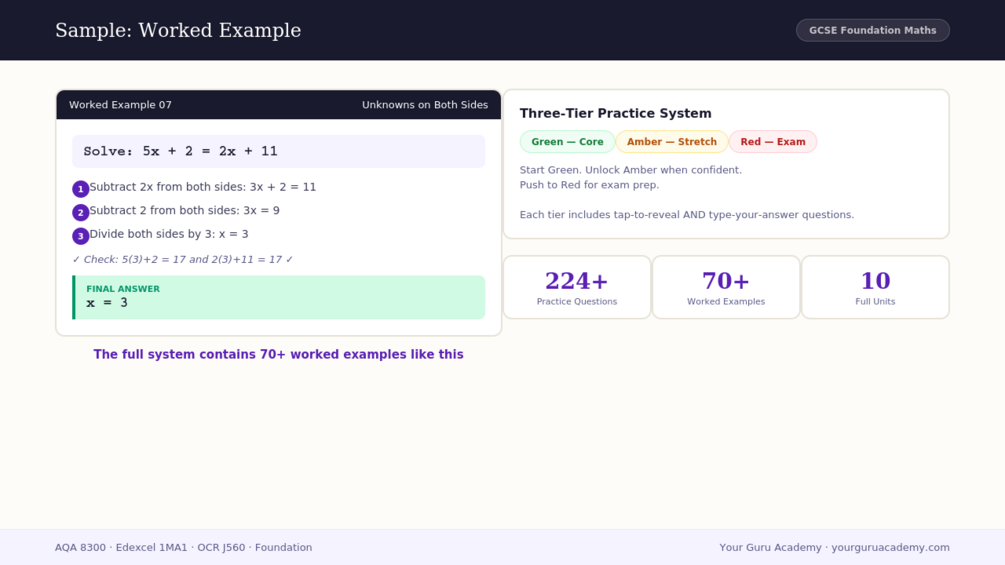Click the yourguruacademy.com footer link

pos(890,547)
